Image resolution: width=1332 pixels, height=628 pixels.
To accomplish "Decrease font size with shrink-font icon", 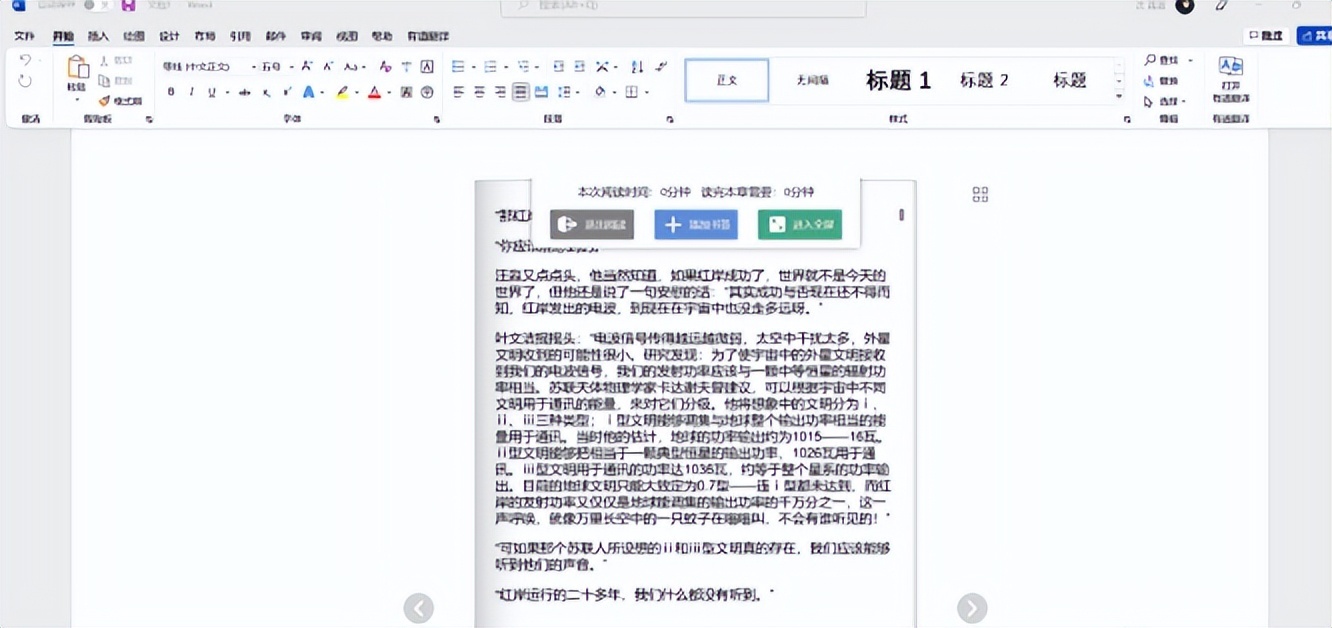I will coord(326,67).
